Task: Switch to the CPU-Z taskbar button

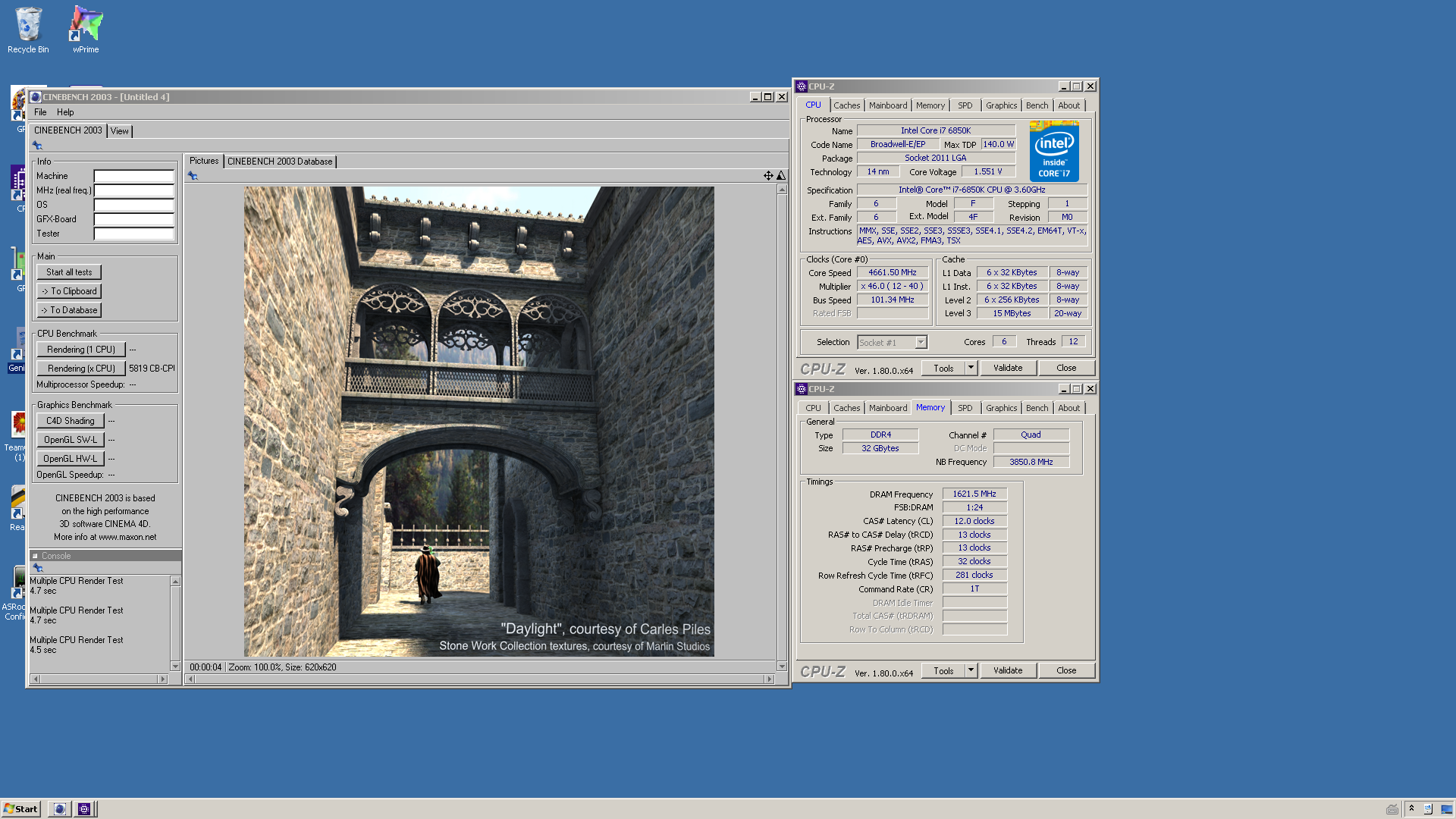Action: tap(84, 809)
